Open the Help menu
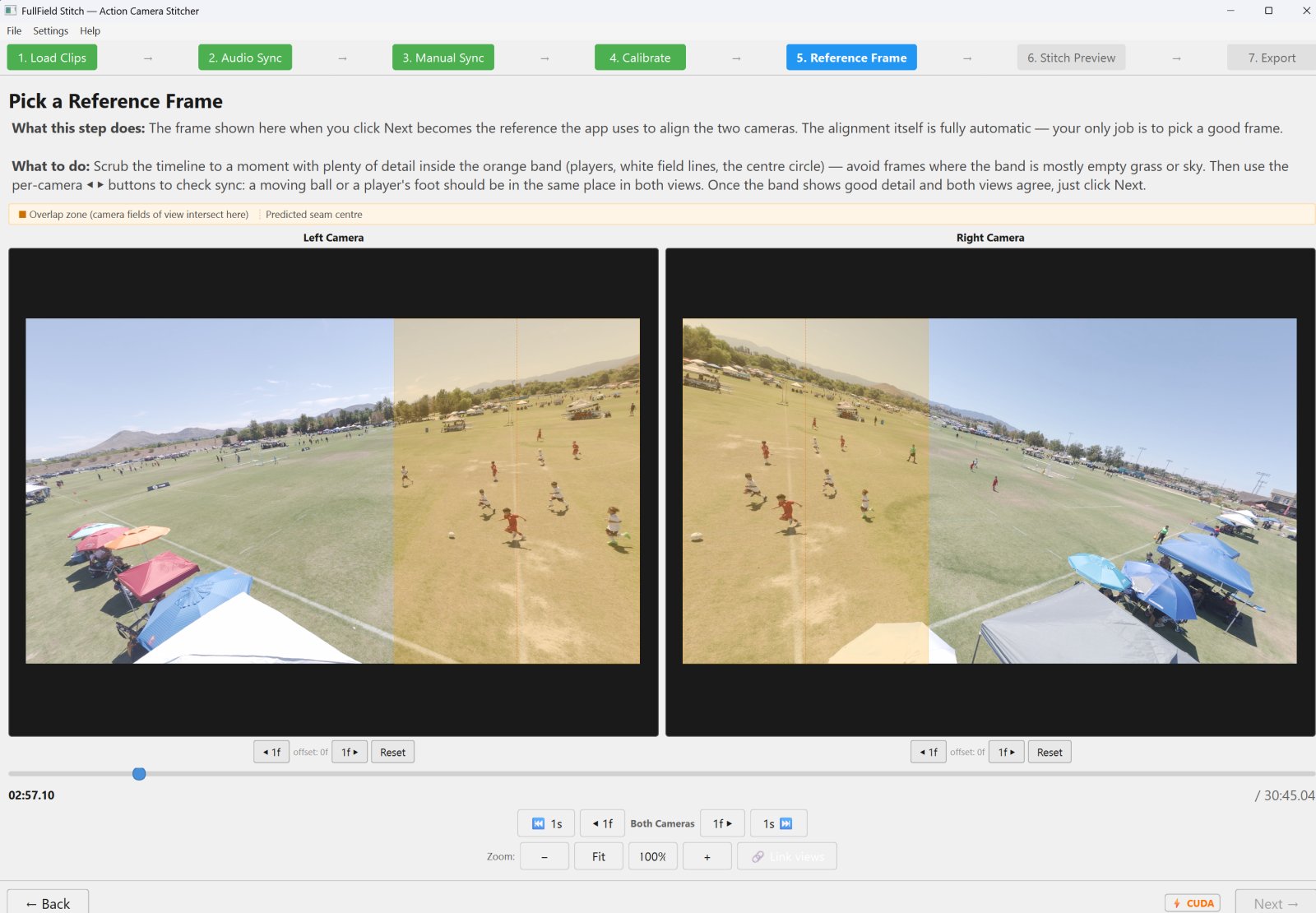1316x913 pixels. 90,30
